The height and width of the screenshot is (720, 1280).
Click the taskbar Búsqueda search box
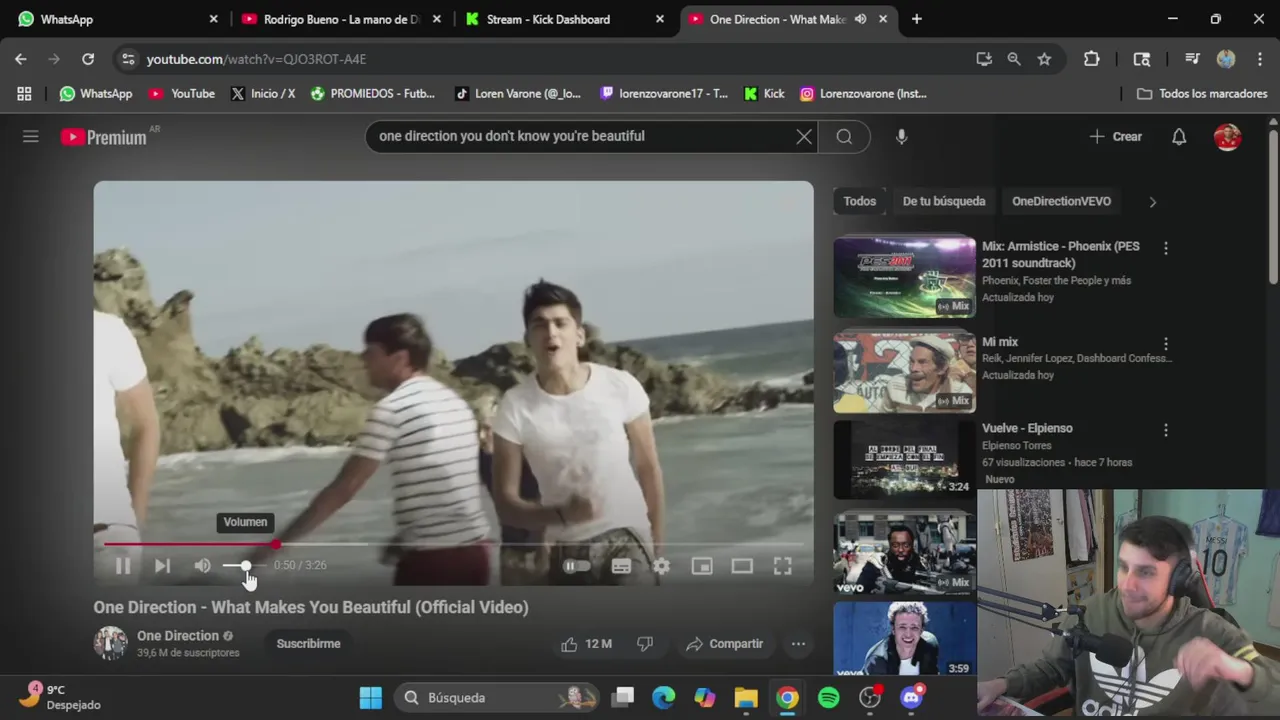[x=497, y=698]
